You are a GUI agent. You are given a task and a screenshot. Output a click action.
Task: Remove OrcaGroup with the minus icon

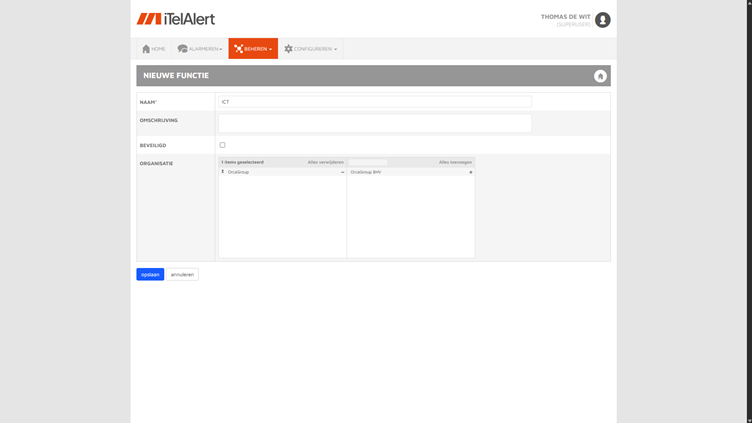click(x=342, y=172)
